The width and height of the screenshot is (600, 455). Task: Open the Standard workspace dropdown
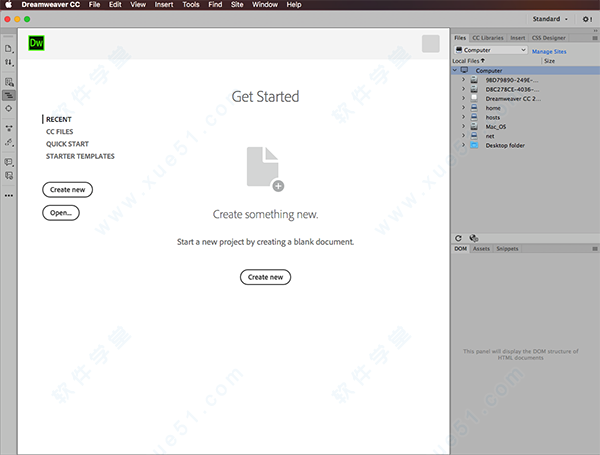[550, 19]
